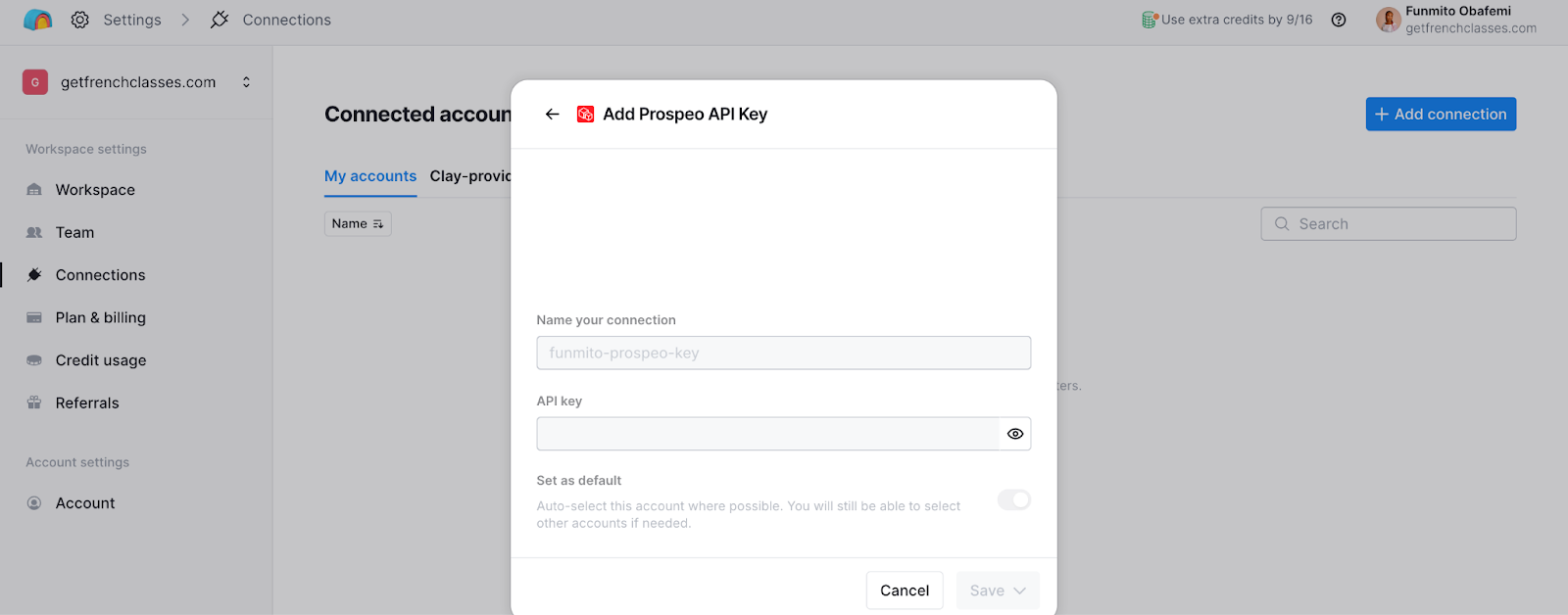The image size is (1568, 615).
Task: Click the Name your connection field
Action: 783,353
